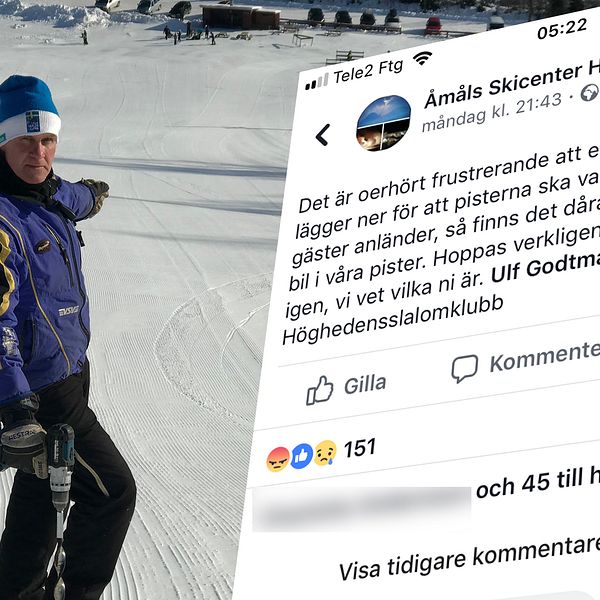Click the Höghedensslalomklubb text in post
Image resolution: width=600 pixels, height=600 pixels.
[393, 320]
